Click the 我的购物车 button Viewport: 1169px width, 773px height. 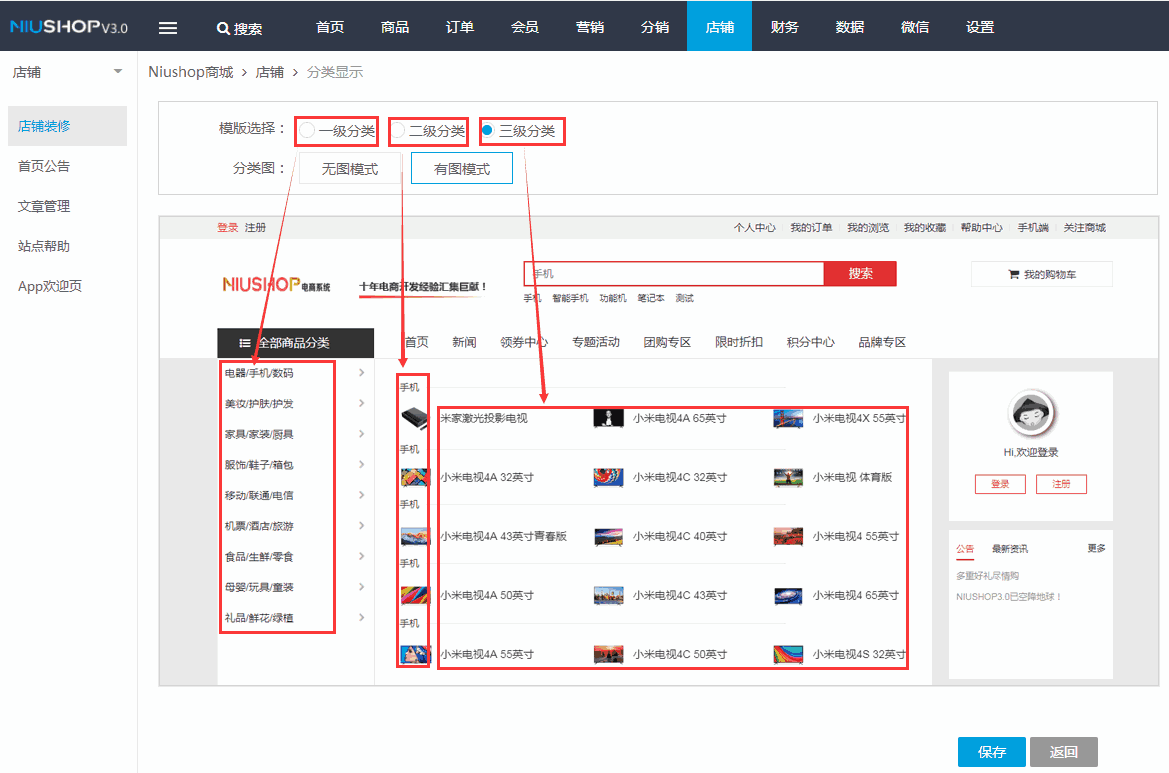pos(1042,274)
